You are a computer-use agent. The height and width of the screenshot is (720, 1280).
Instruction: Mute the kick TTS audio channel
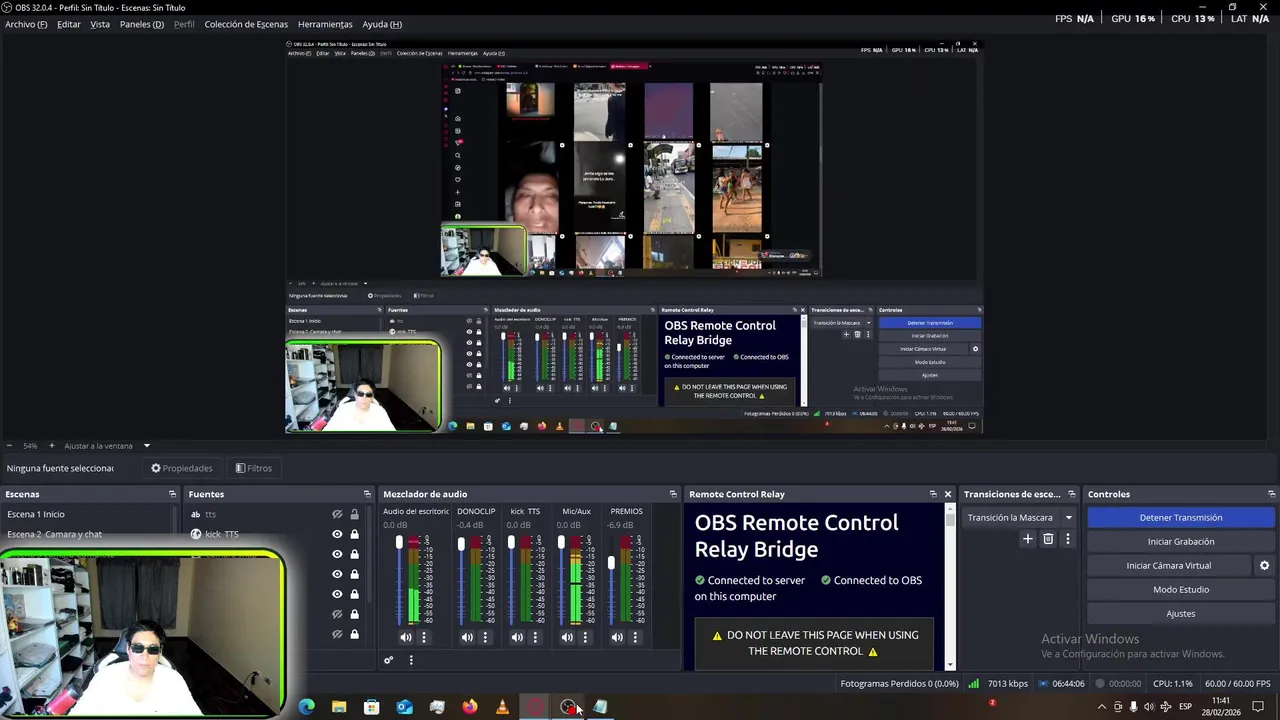[517, 637]
